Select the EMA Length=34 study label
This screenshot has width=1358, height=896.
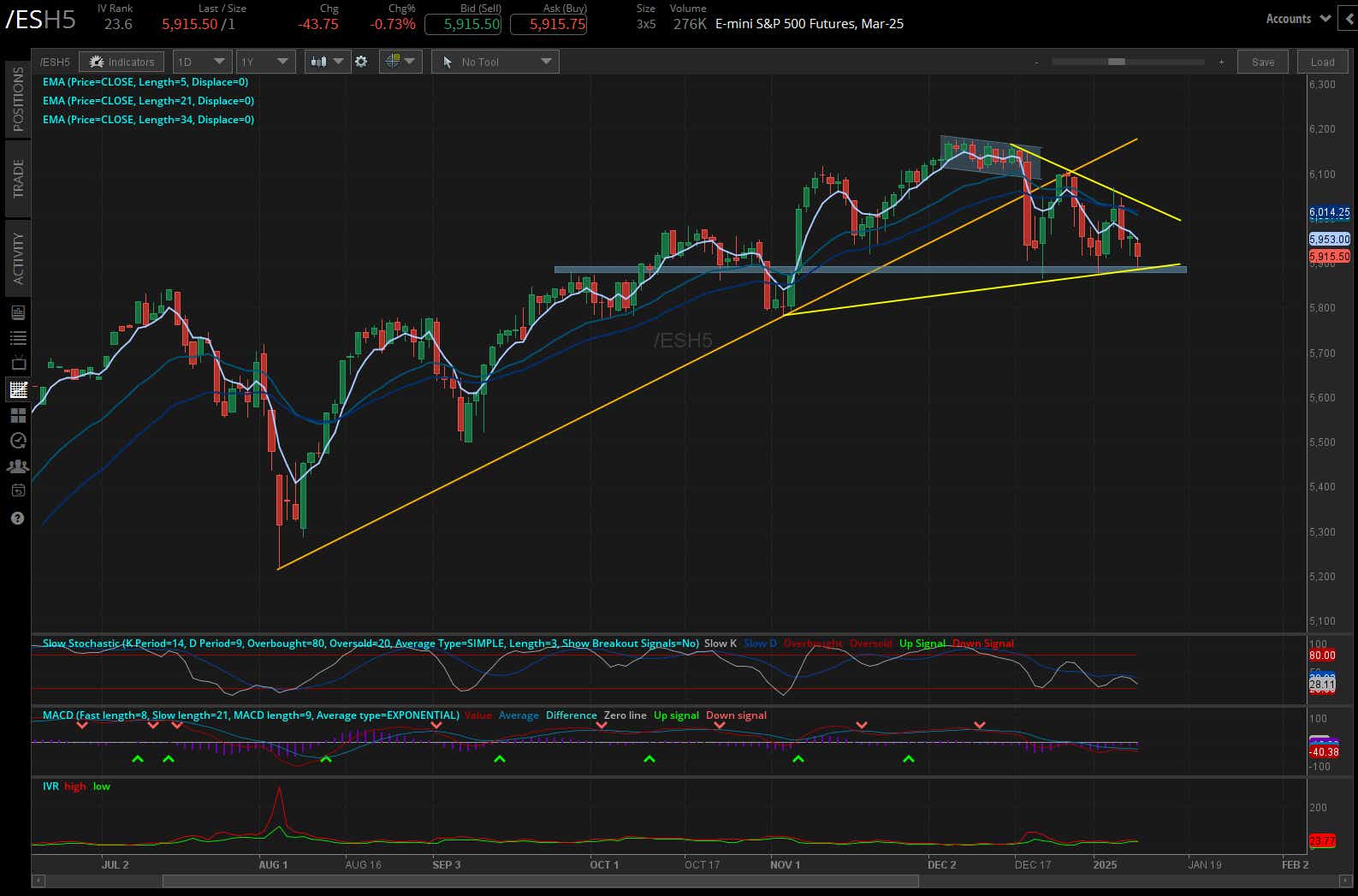click(x=148, y=120)
